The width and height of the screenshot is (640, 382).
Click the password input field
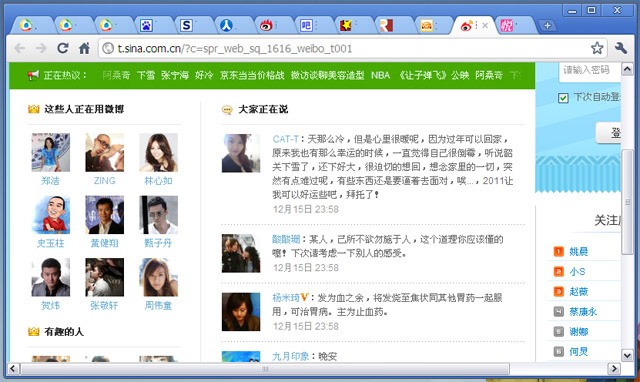(589, 71)
